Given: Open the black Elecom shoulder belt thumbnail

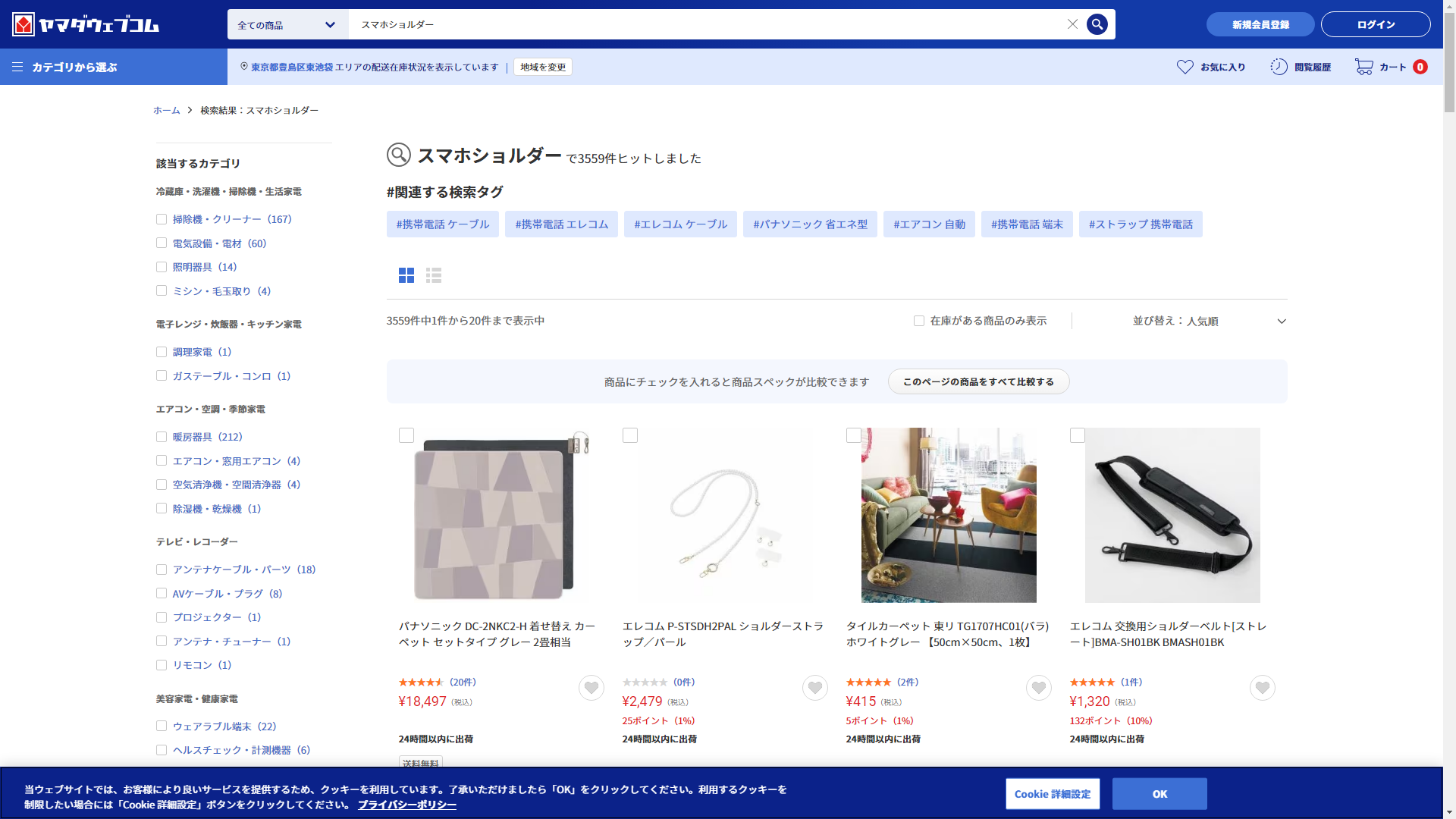Looking at the screenshot, I should [1172, 515].
